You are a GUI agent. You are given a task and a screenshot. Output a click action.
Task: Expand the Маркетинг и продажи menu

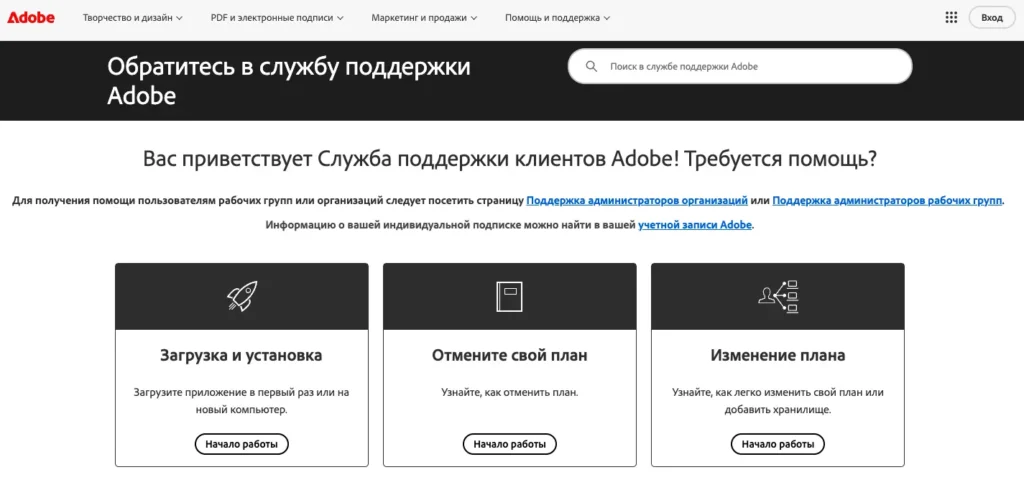coord(424,18)
